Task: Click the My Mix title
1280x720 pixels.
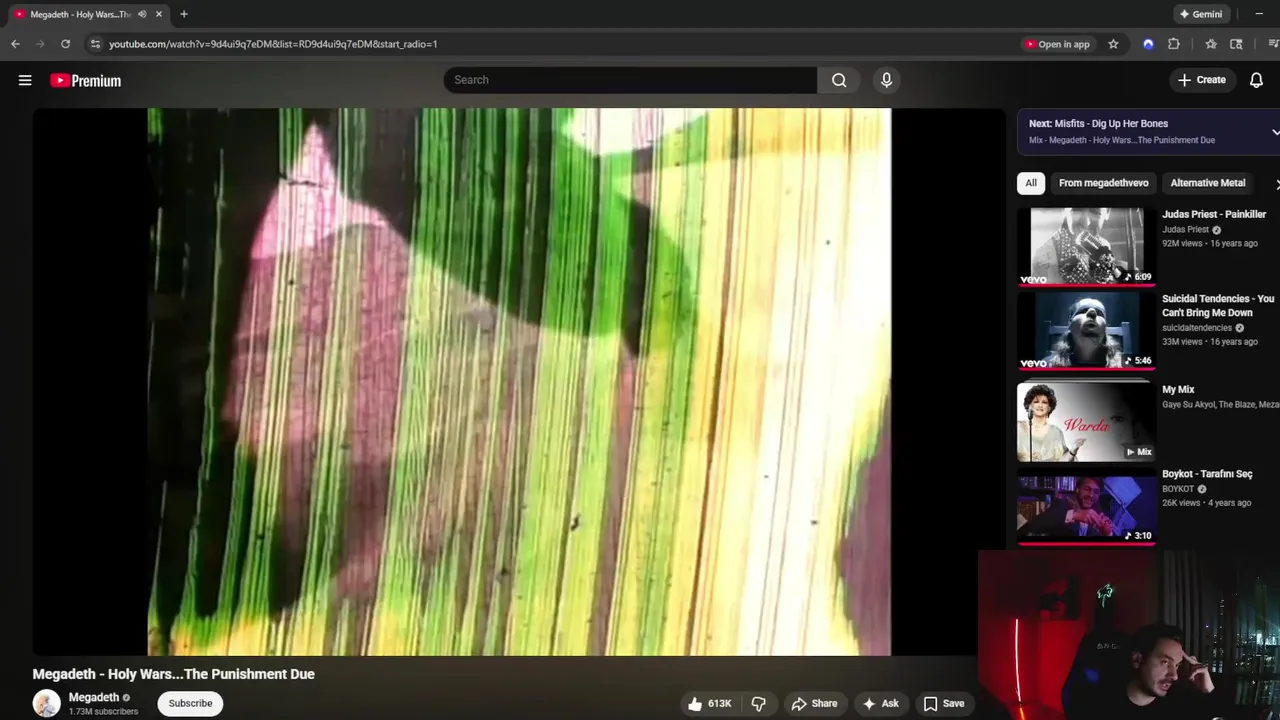Action: (x=1178, y=390)
